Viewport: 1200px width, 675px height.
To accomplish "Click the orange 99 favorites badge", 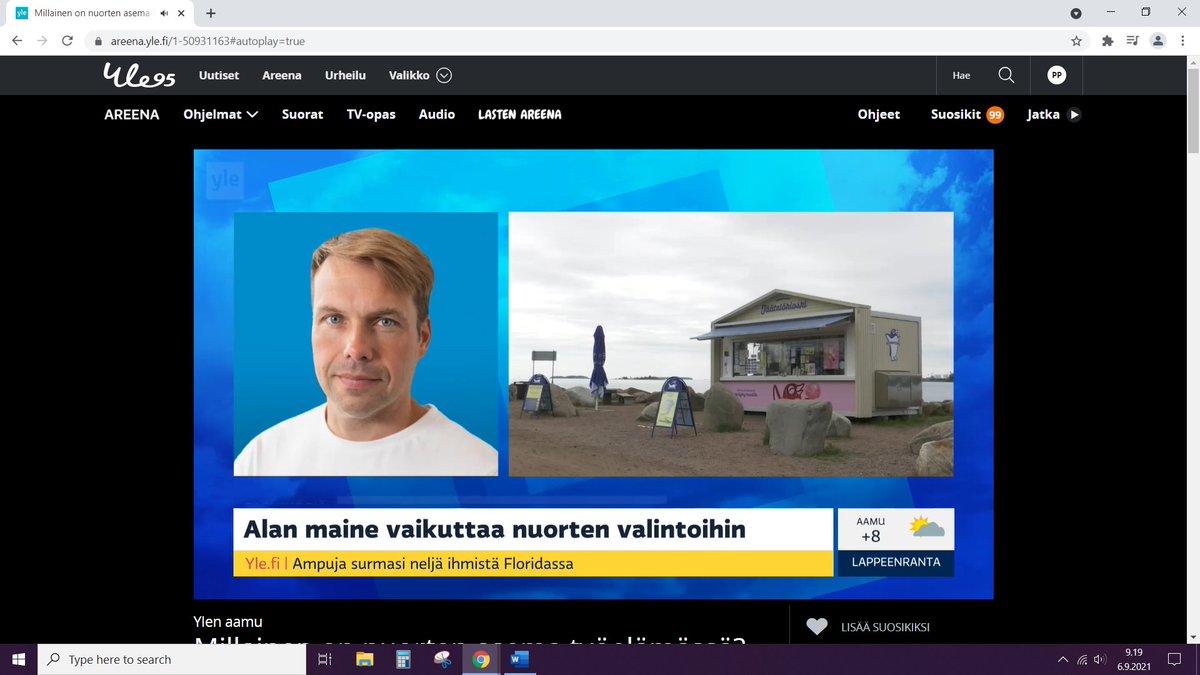I will pos(995,115).
